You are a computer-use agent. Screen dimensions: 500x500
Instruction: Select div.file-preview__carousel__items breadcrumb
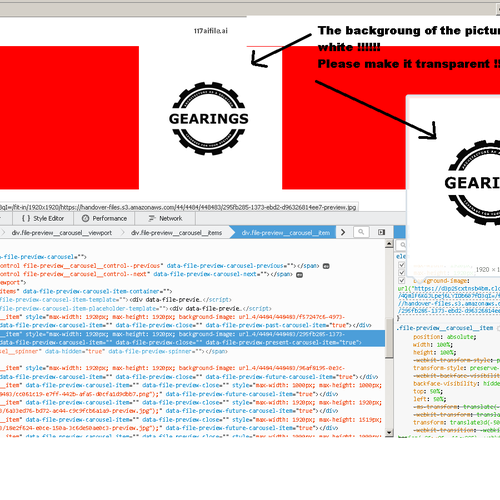176,233
